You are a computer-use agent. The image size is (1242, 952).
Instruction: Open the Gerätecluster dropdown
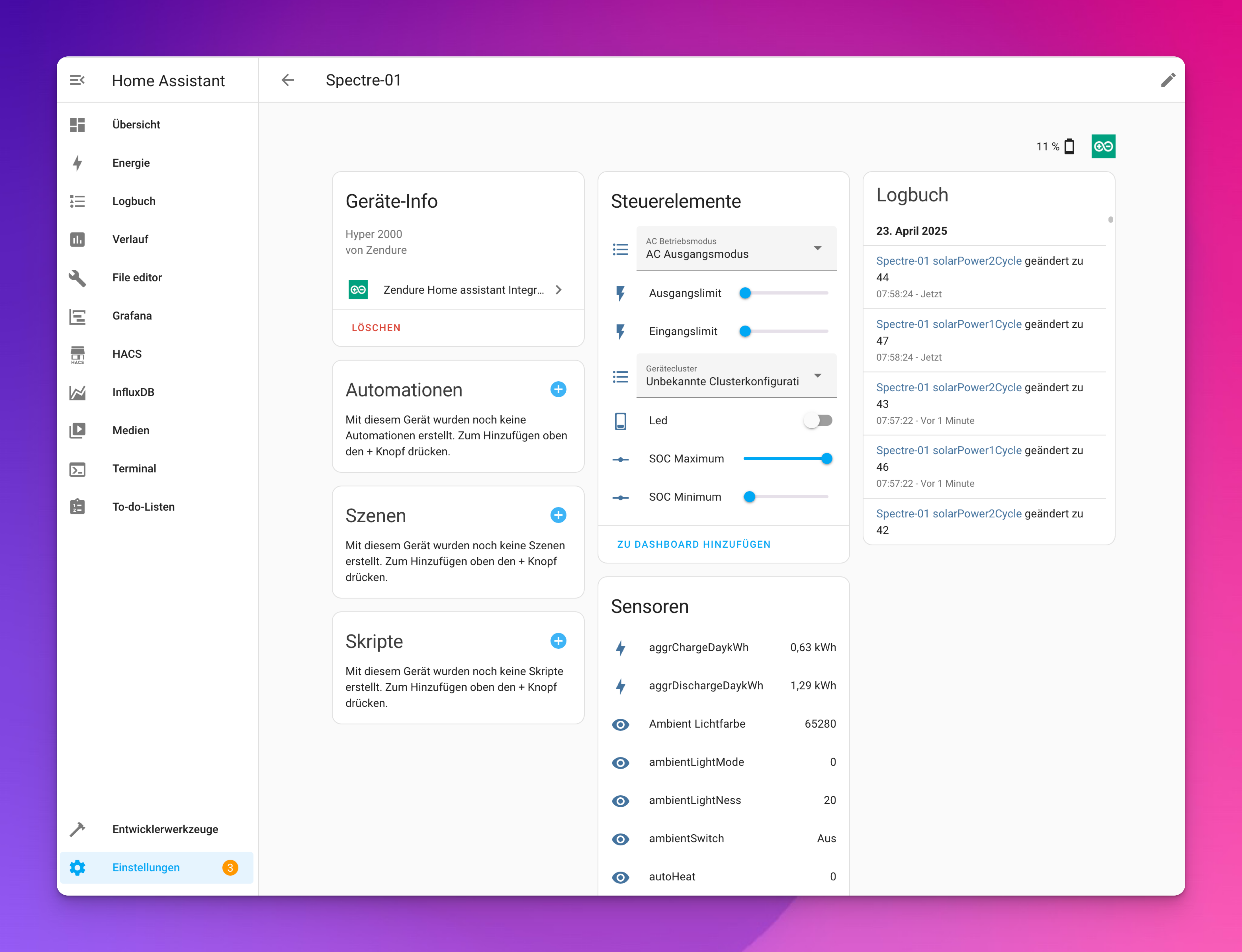pyautogui.click(x=736, y=376)
